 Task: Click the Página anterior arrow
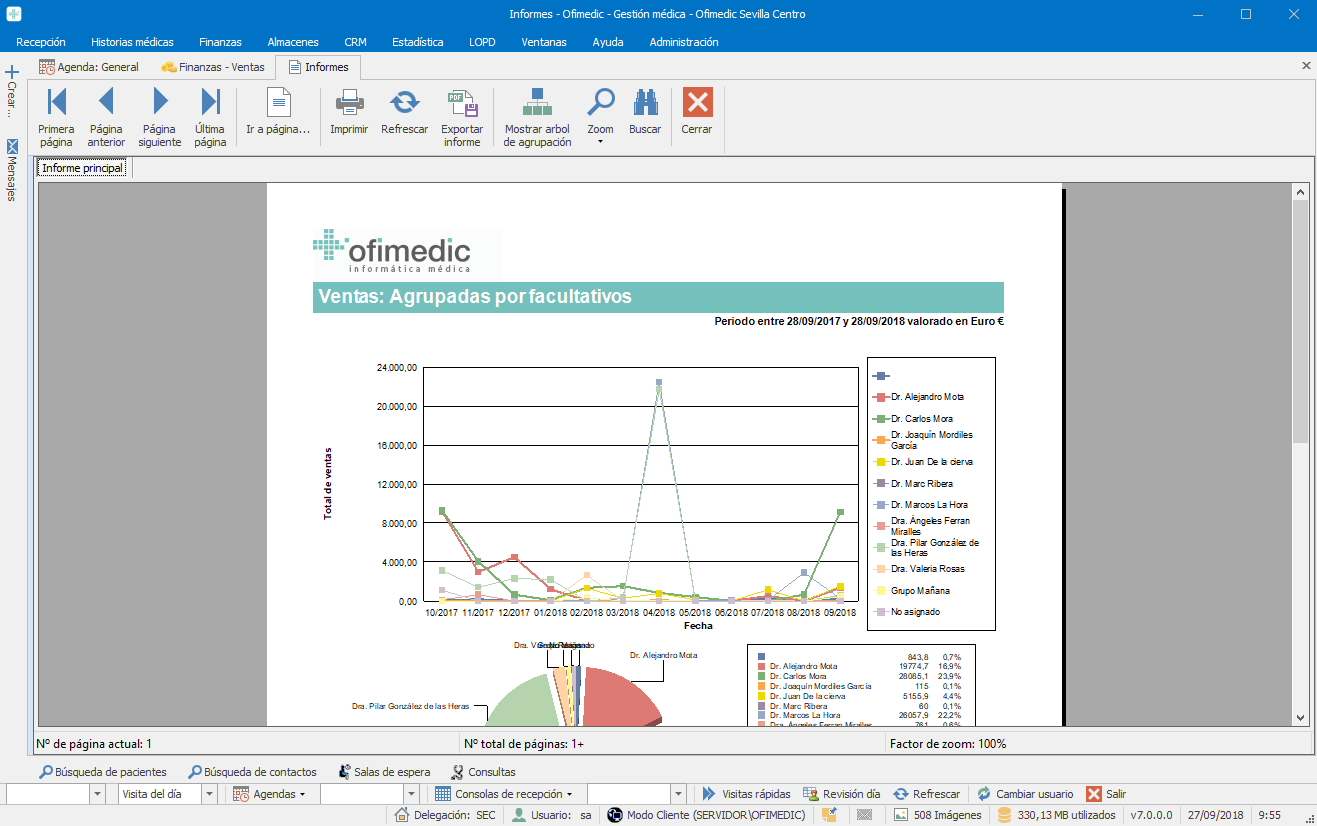pos(106,117)
